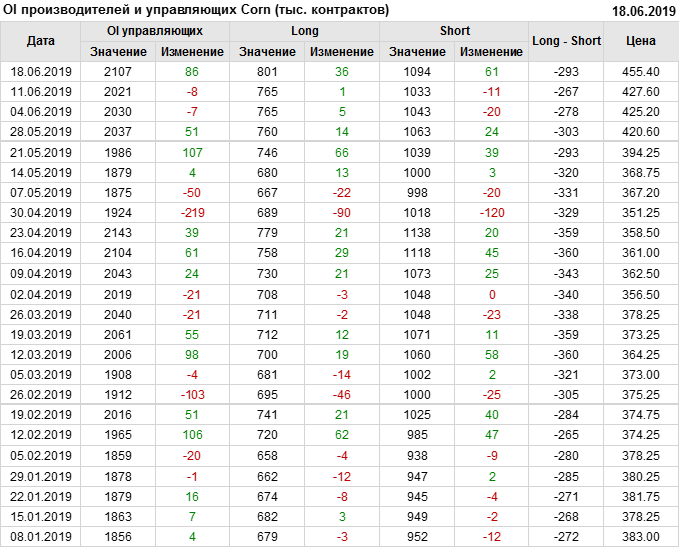The width and height of the screenshot is (680, 548).
Task: Click the 30.04.2019 date cell
Action: [41, 212]
